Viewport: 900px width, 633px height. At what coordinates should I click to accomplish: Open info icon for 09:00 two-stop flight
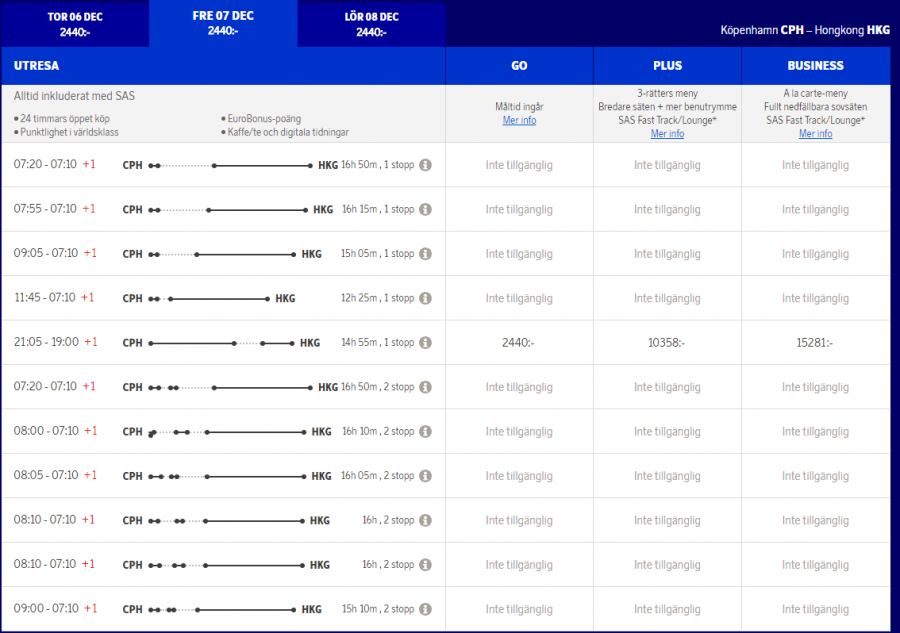pyautogui.click(x=425, y=609)
